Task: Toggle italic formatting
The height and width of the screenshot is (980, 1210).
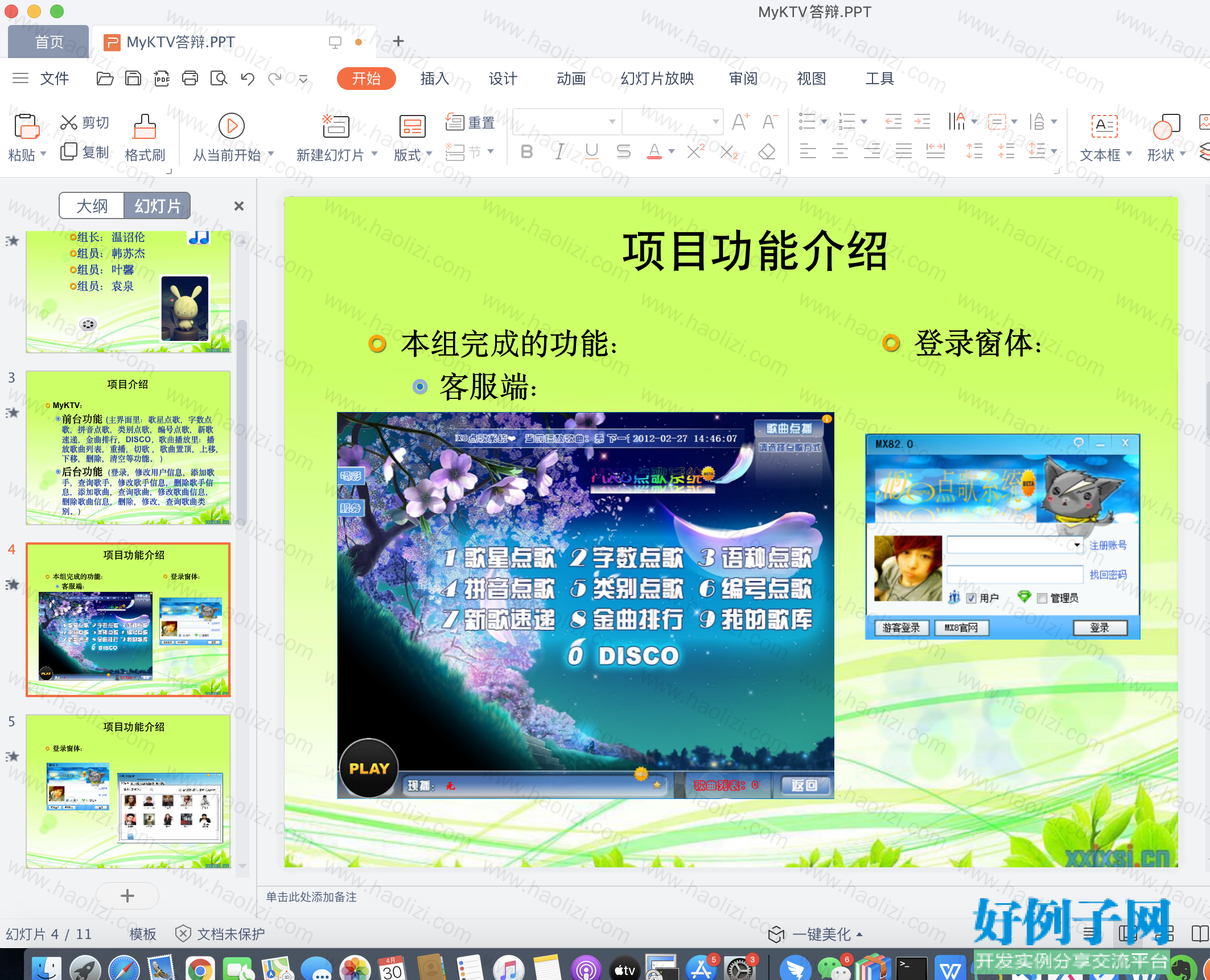Action: [x=559, y=152]
